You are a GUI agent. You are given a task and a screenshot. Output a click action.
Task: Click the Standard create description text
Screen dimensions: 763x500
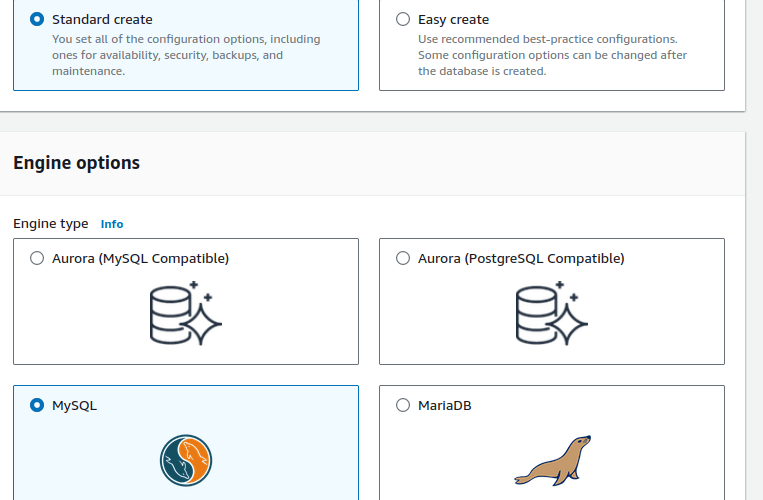(x=185, y=55)
